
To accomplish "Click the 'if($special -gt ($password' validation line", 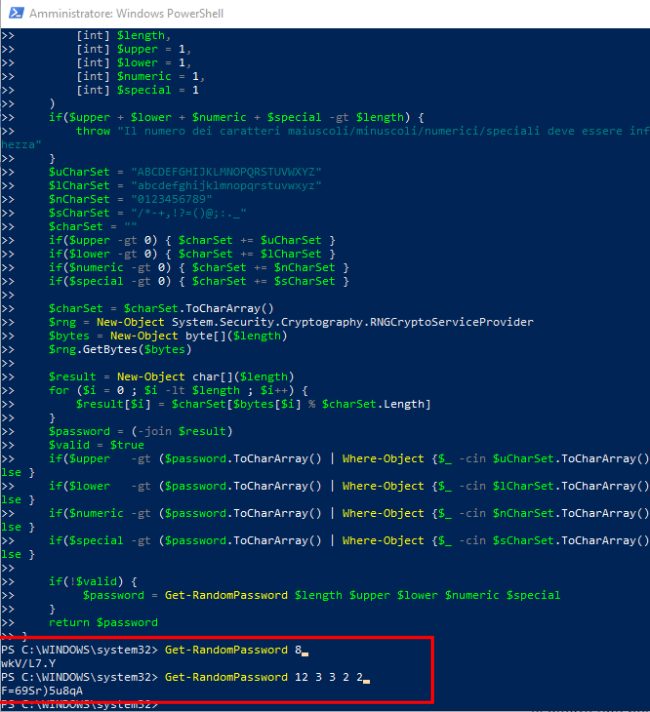I will tap(349, 539).
